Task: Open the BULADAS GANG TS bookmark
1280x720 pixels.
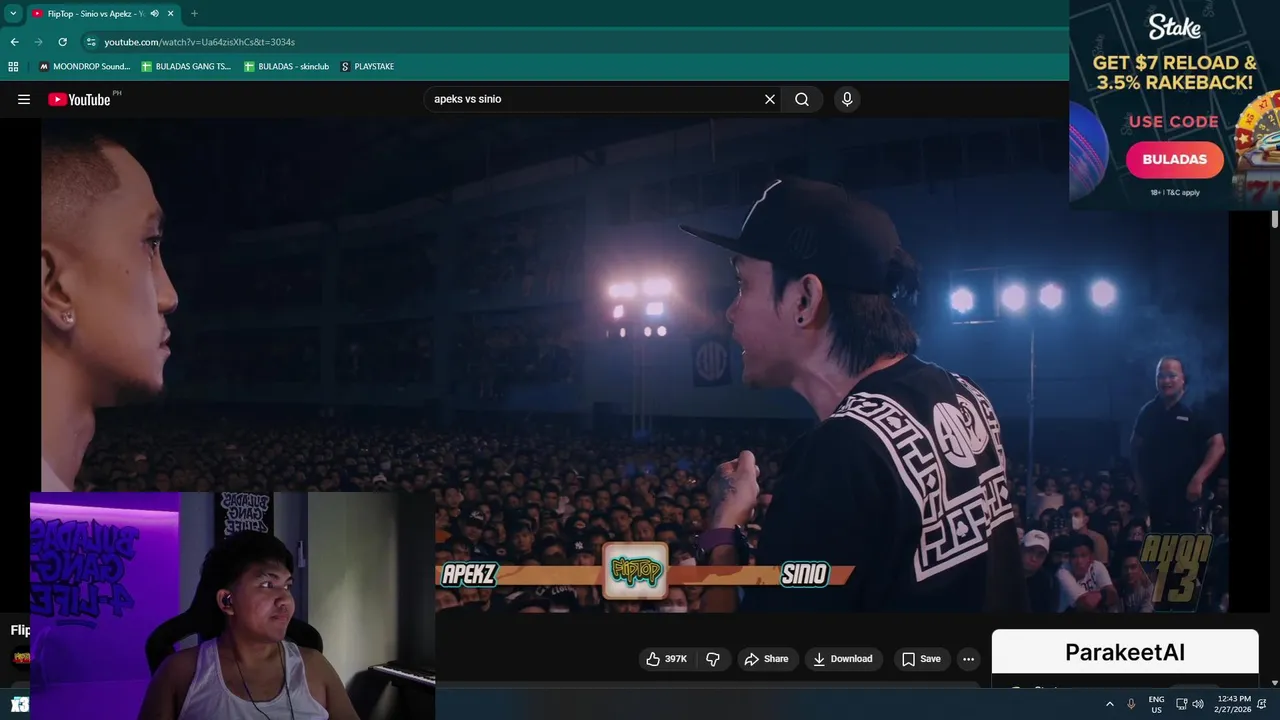Action: coord(186,67)
